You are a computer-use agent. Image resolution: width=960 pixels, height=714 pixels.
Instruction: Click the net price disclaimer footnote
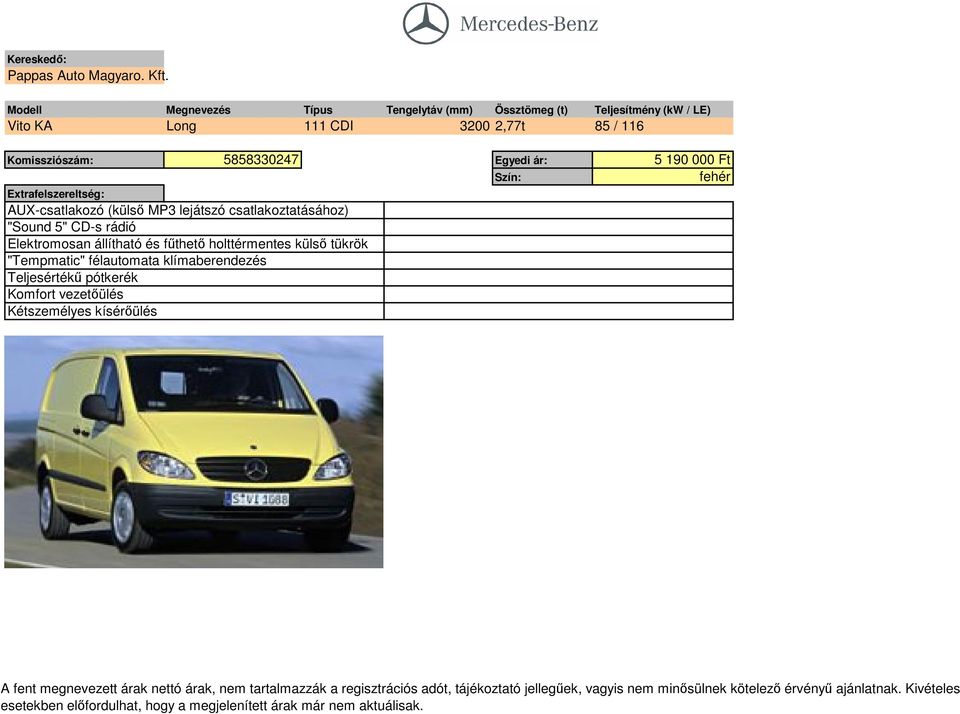(480, 697)
